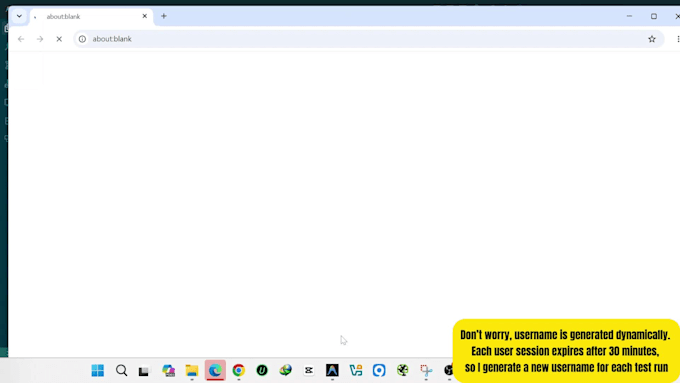Open the tab search dropdown arrow
Screen dimensions: 680x383
coord(19,16)
